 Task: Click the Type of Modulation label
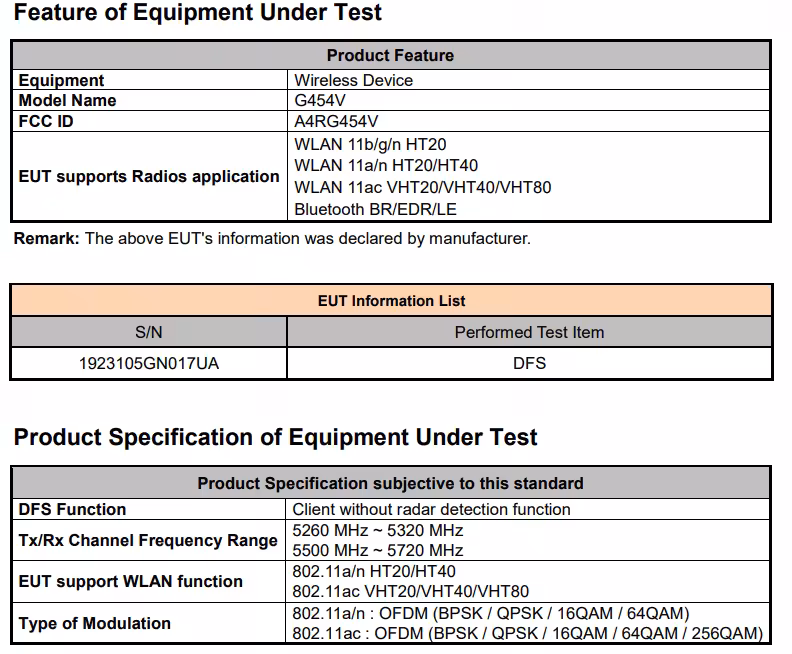pyautogui.click(x=94, y=623)
